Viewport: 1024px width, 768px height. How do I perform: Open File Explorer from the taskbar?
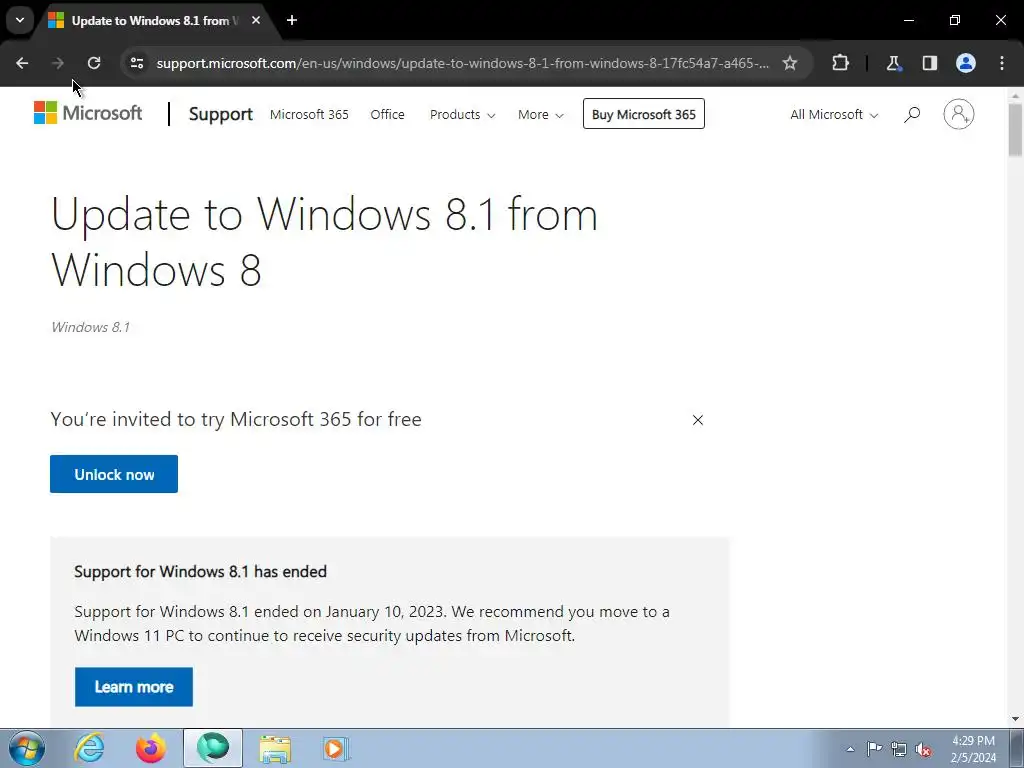pyautogui.click(x=275, y=748)
